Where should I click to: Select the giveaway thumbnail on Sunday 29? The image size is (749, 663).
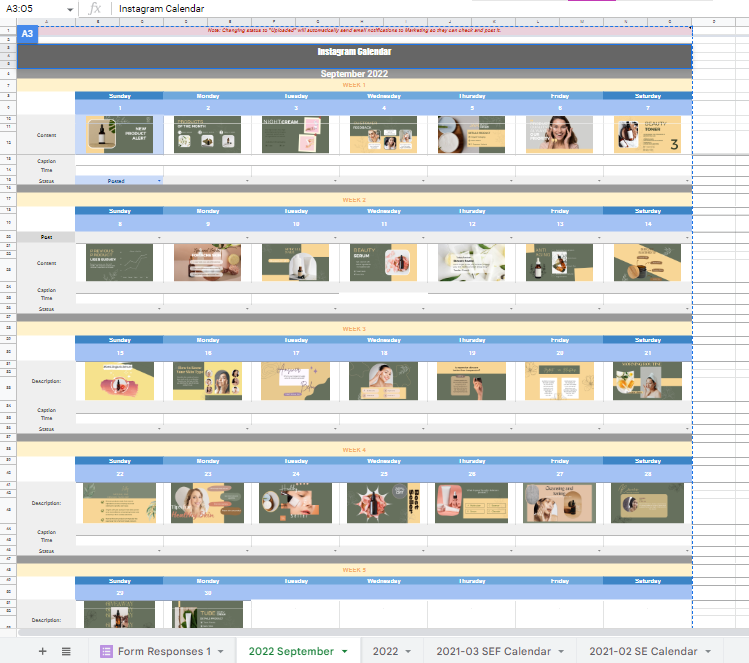point(119,615)
